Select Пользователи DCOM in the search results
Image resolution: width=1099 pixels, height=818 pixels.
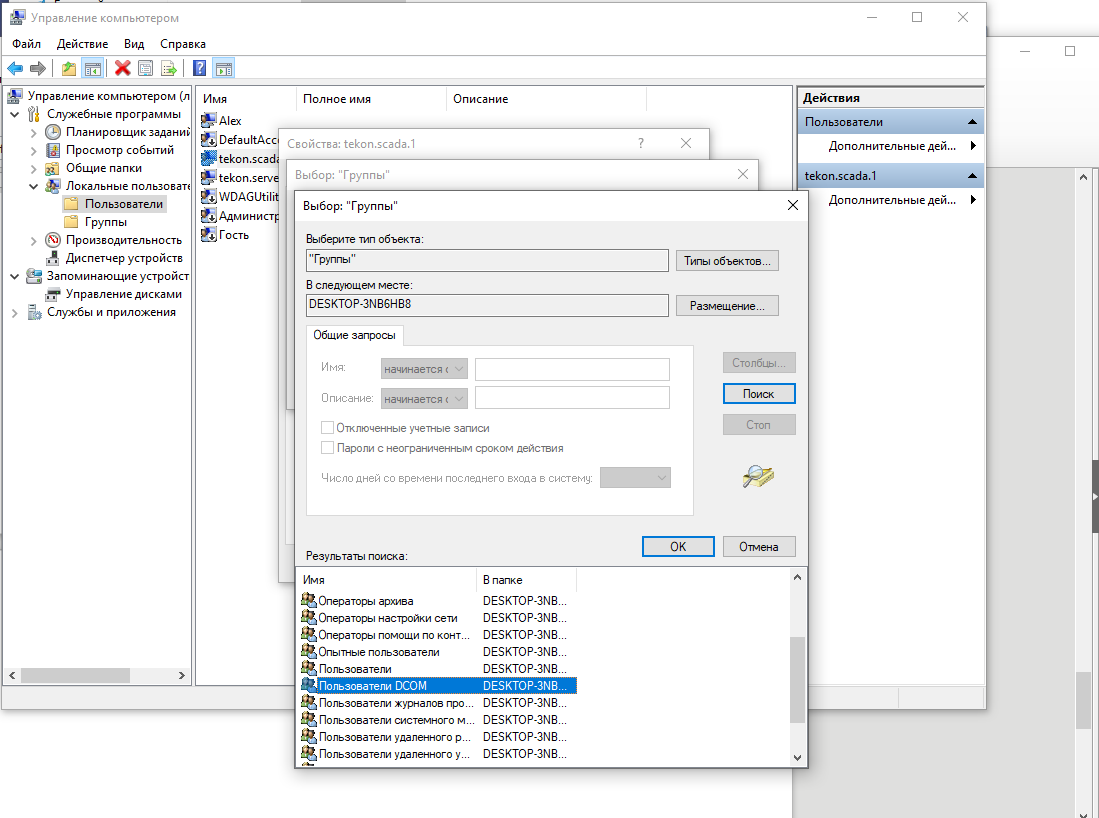click(372, 686)
